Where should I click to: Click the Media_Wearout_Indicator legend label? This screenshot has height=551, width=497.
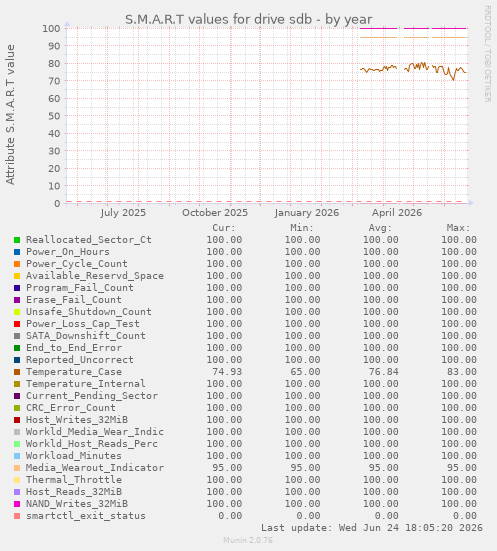pyautogui.click(x=95, y=468)
